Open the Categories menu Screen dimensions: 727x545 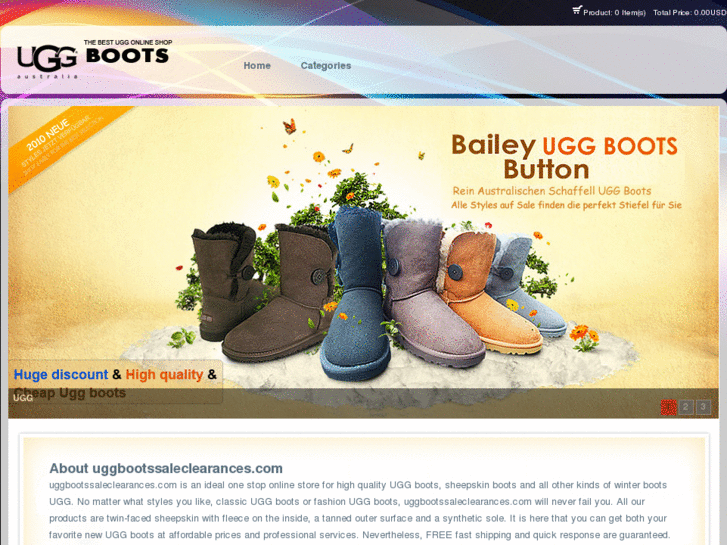pos(325,65)
